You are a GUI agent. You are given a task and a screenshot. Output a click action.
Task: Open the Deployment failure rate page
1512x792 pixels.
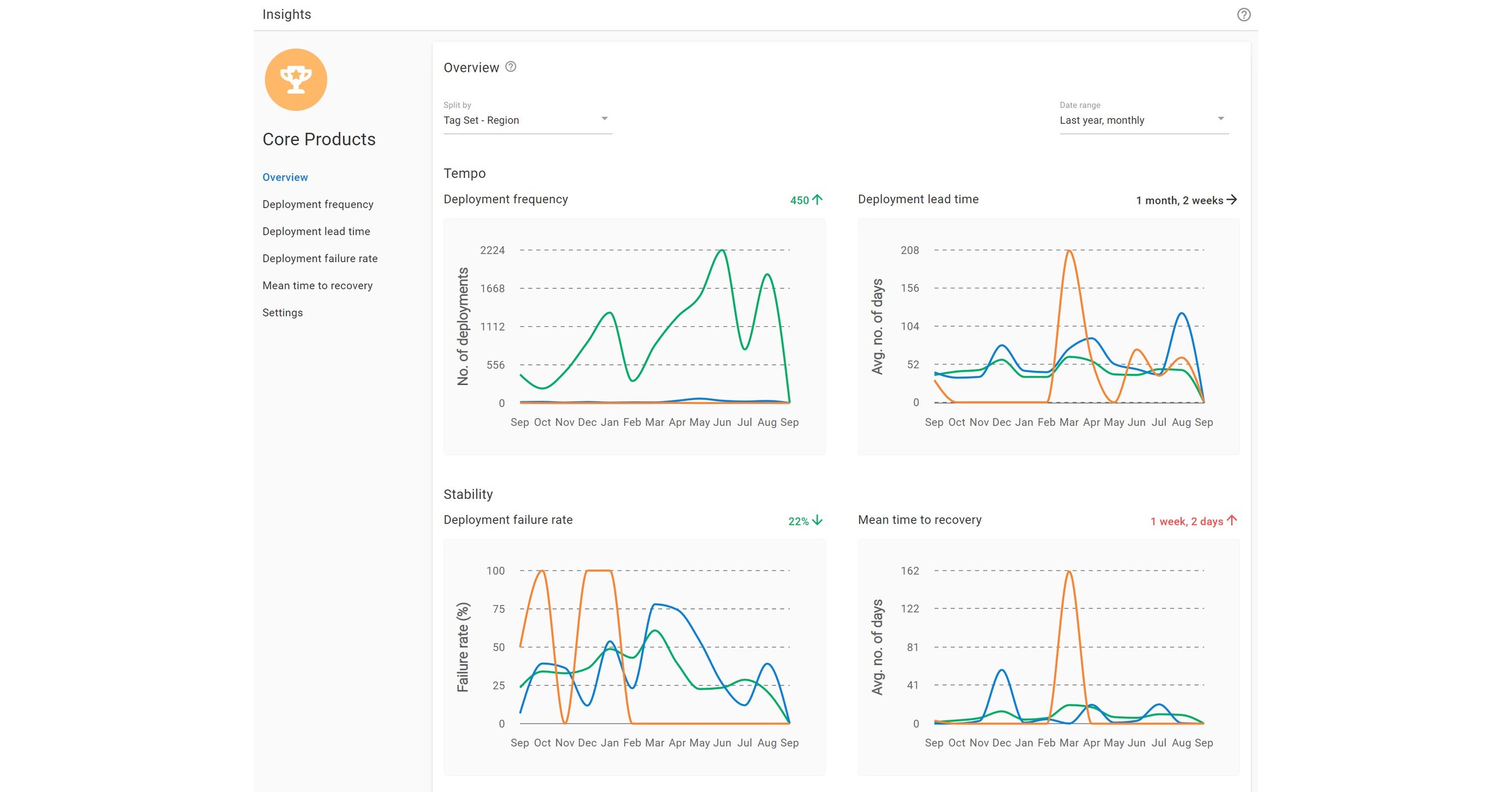point(320,258)
